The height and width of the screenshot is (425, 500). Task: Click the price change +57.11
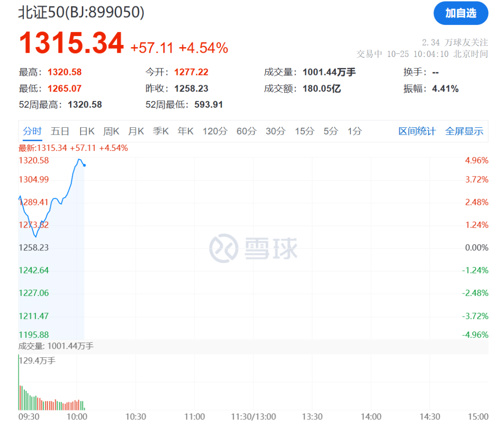(152, 48)
